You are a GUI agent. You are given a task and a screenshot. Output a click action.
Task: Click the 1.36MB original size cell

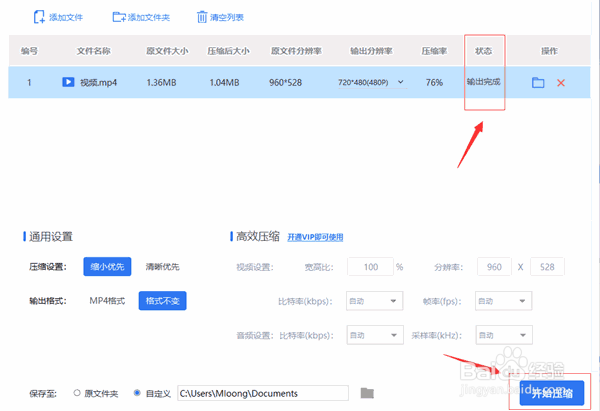tap(161, 82)
